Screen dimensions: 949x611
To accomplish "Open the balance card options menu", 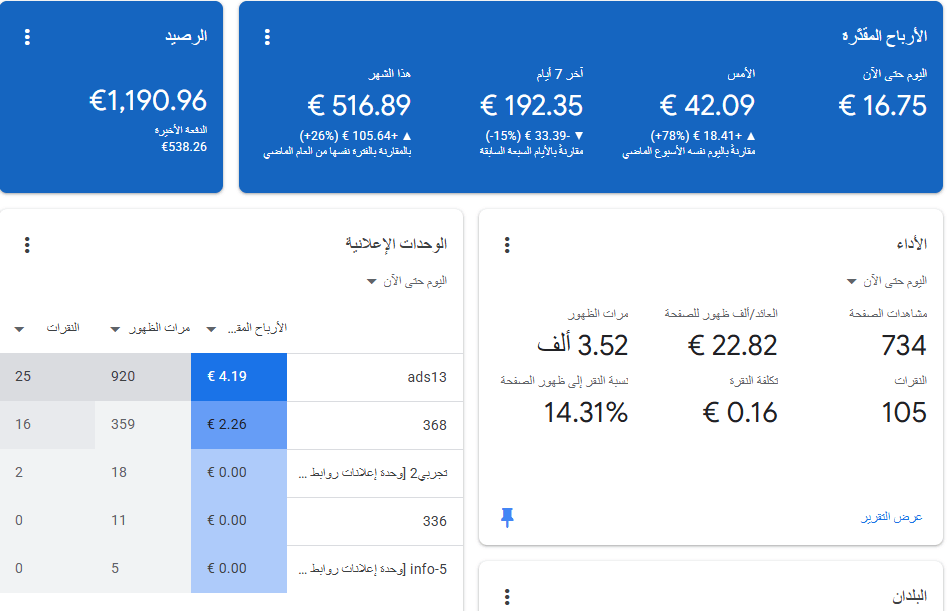I will click(x=27, y=37).
